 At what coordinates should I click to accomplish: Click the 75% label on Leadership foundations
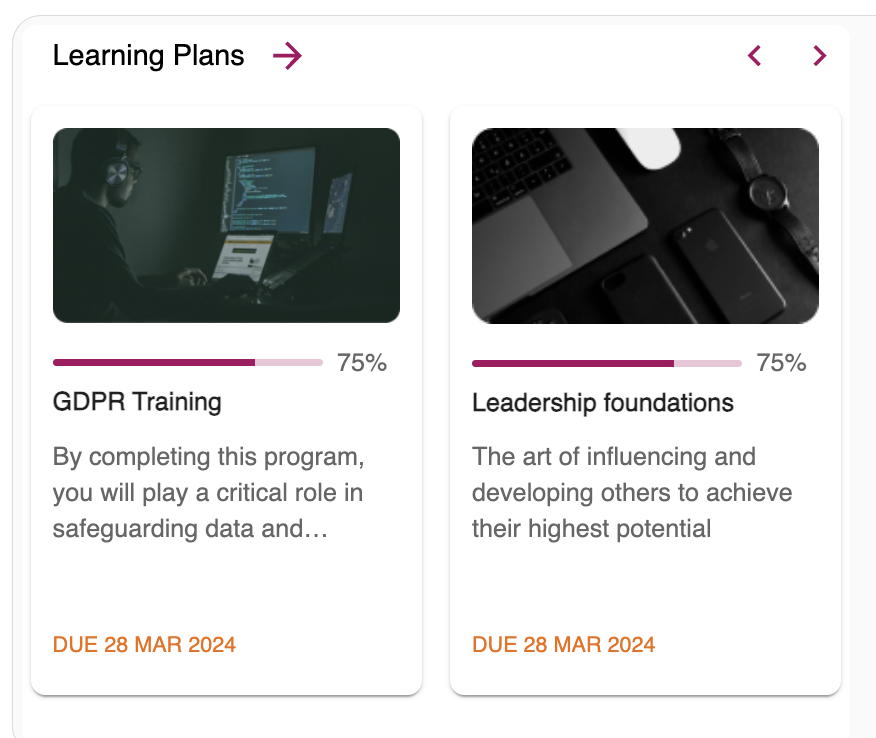[781, 363]
